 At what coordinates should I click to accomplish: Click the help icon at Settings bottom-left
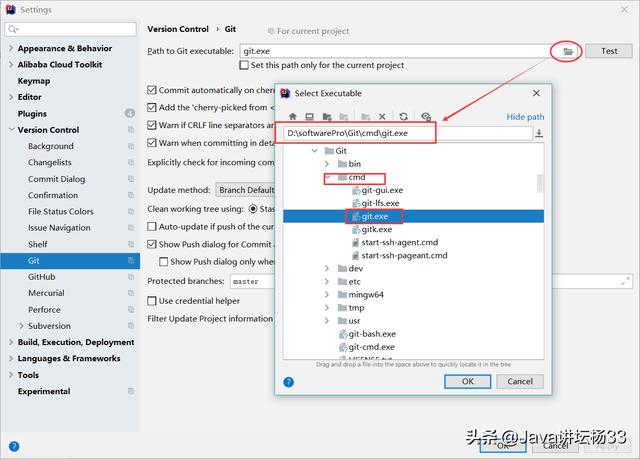click(14, 446)
